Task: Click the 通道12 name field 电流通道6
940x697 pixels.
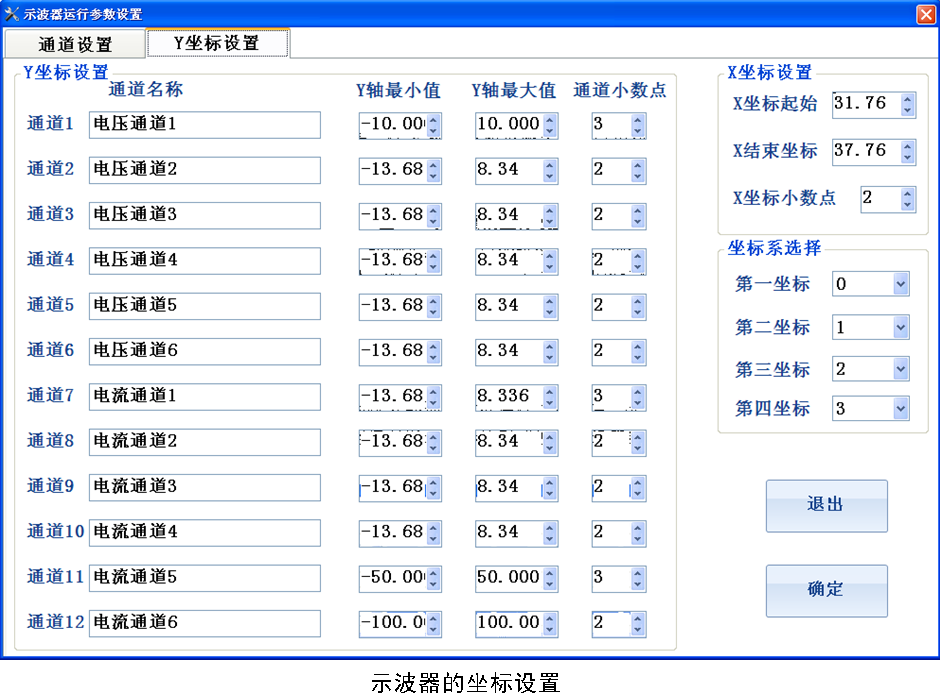Action: pyautogui.click(x=204, y=623)
